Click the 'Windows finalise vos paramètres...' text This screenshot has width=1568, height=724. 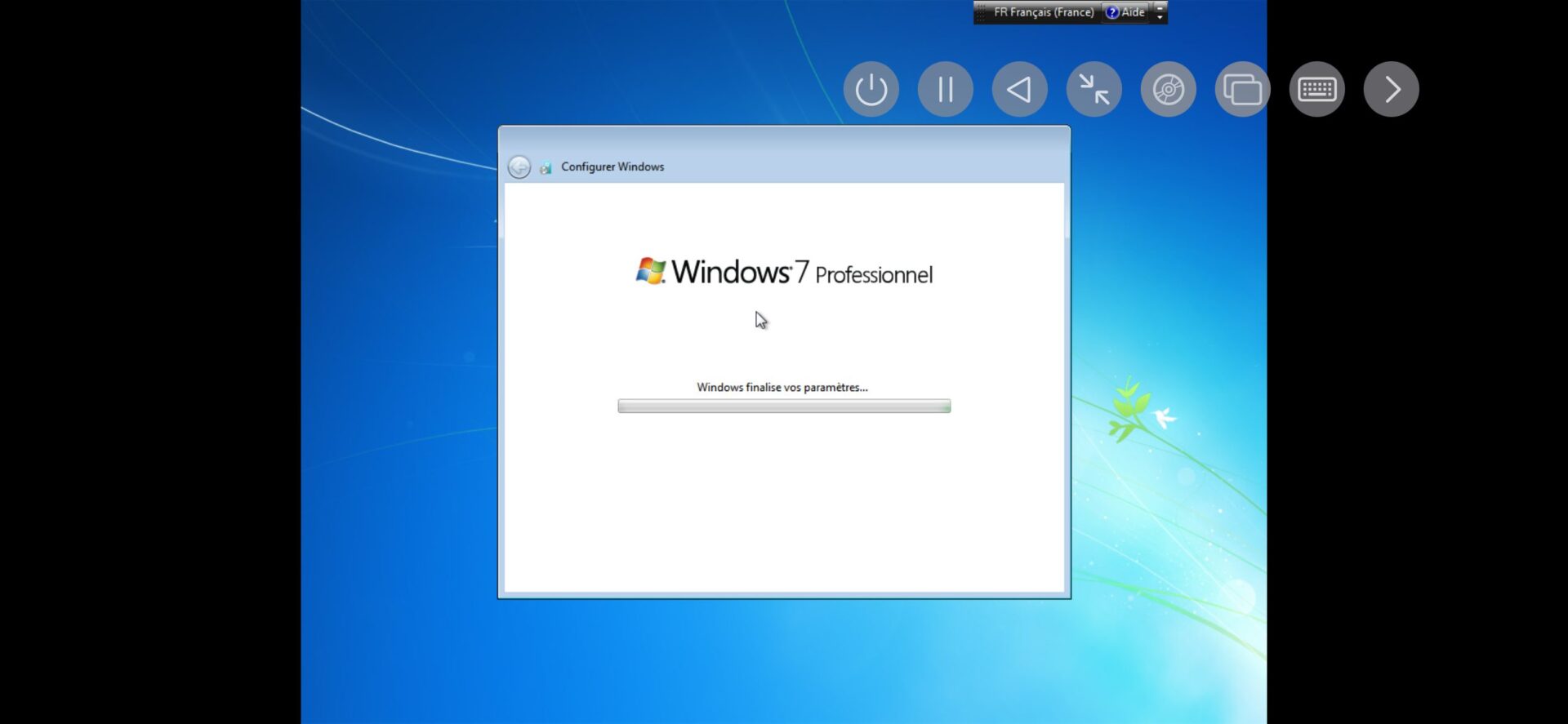coord(782,387)
